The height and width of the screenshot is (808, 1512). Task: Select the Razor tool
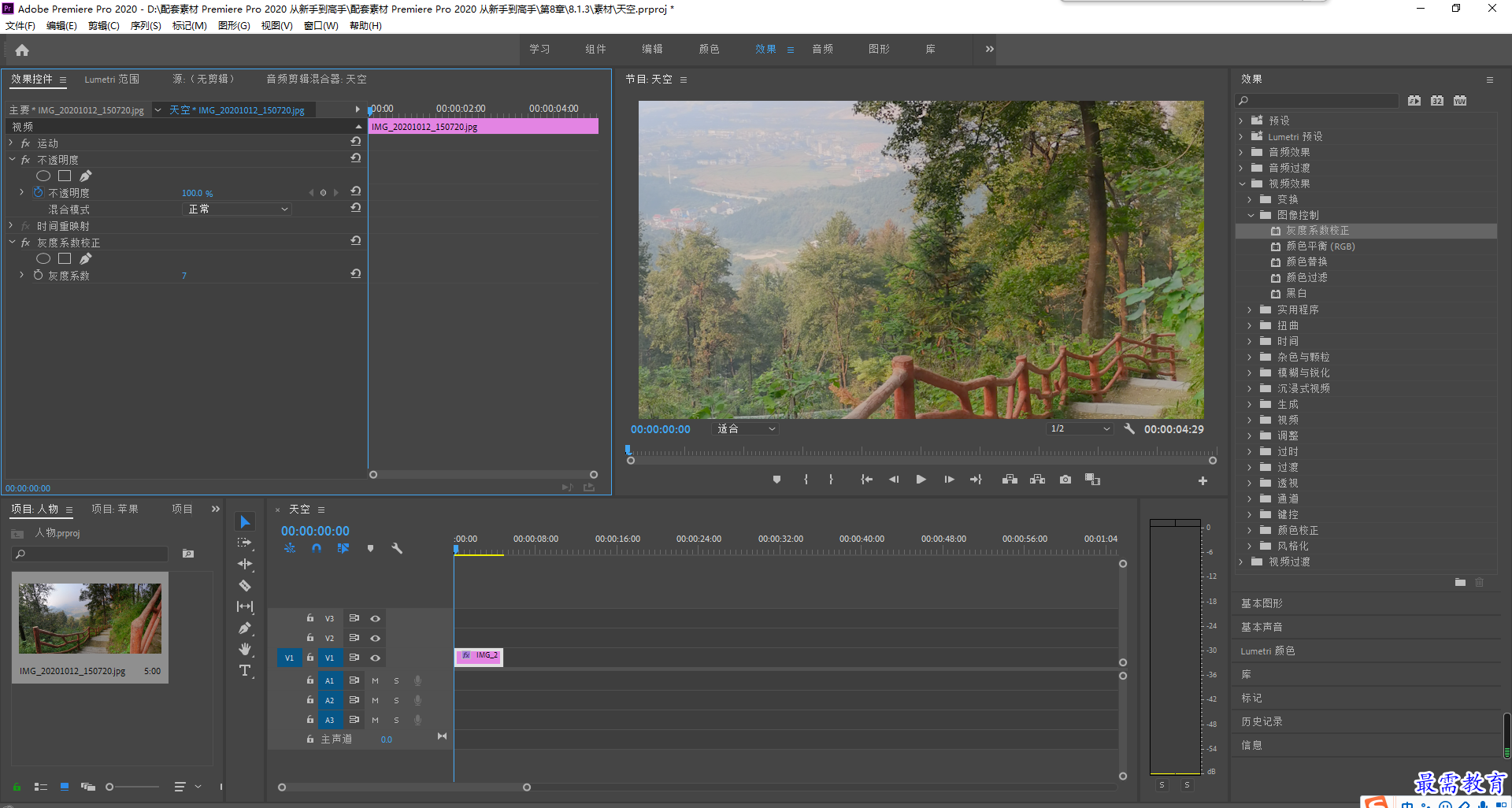click(245, 585)
